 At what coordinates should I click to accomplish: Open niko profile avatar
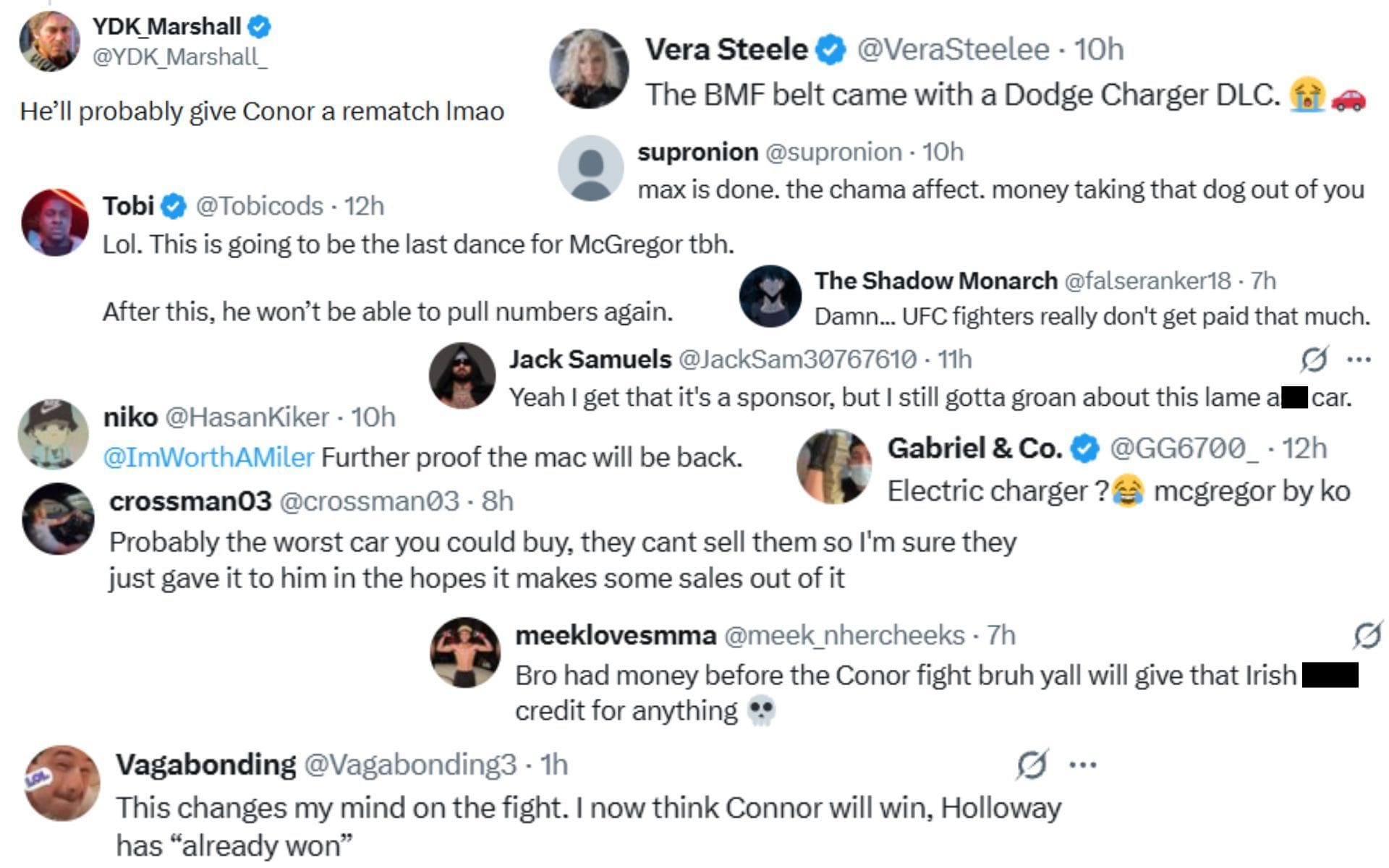[54, 434]
